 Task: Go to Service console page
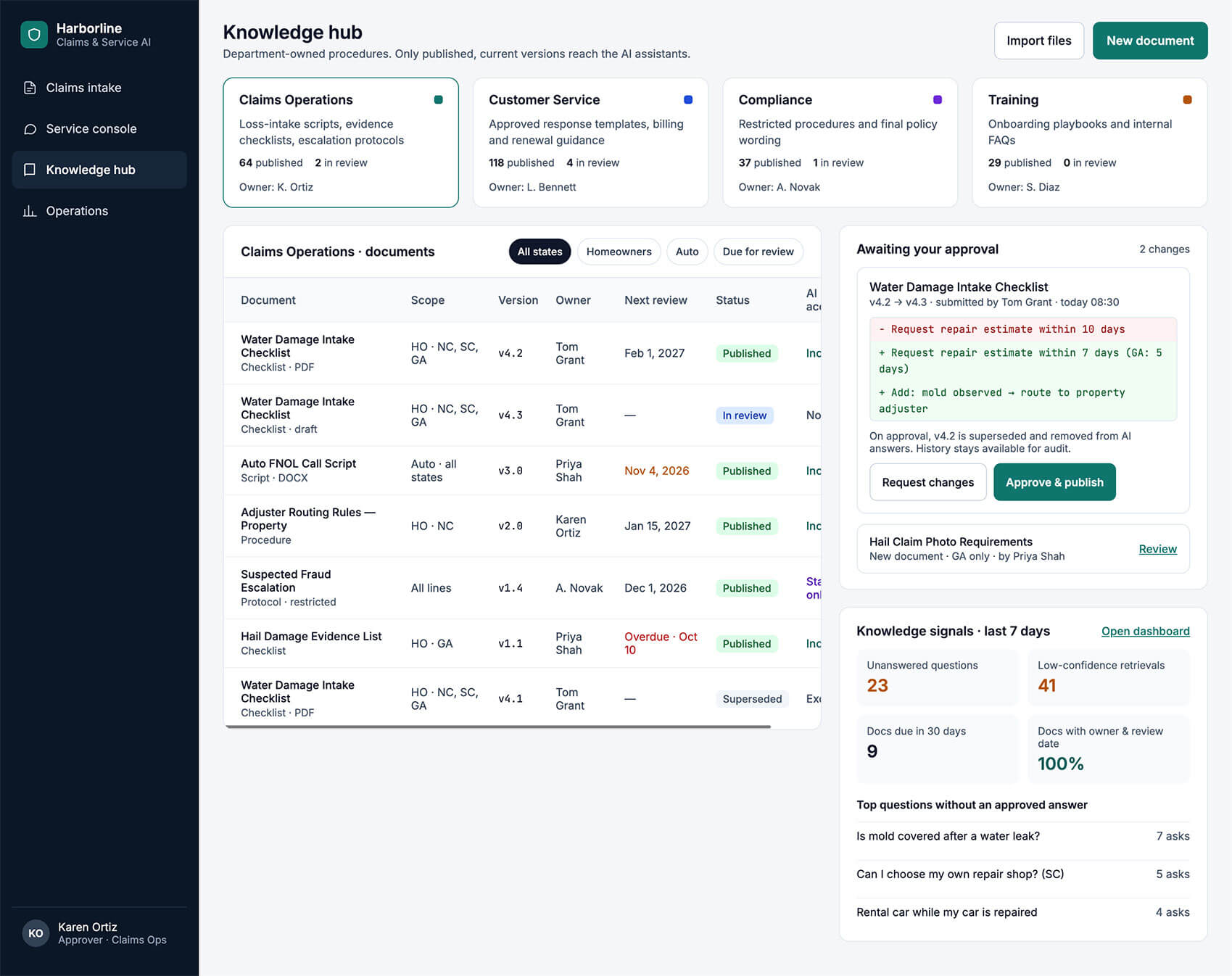click(99, 129)
